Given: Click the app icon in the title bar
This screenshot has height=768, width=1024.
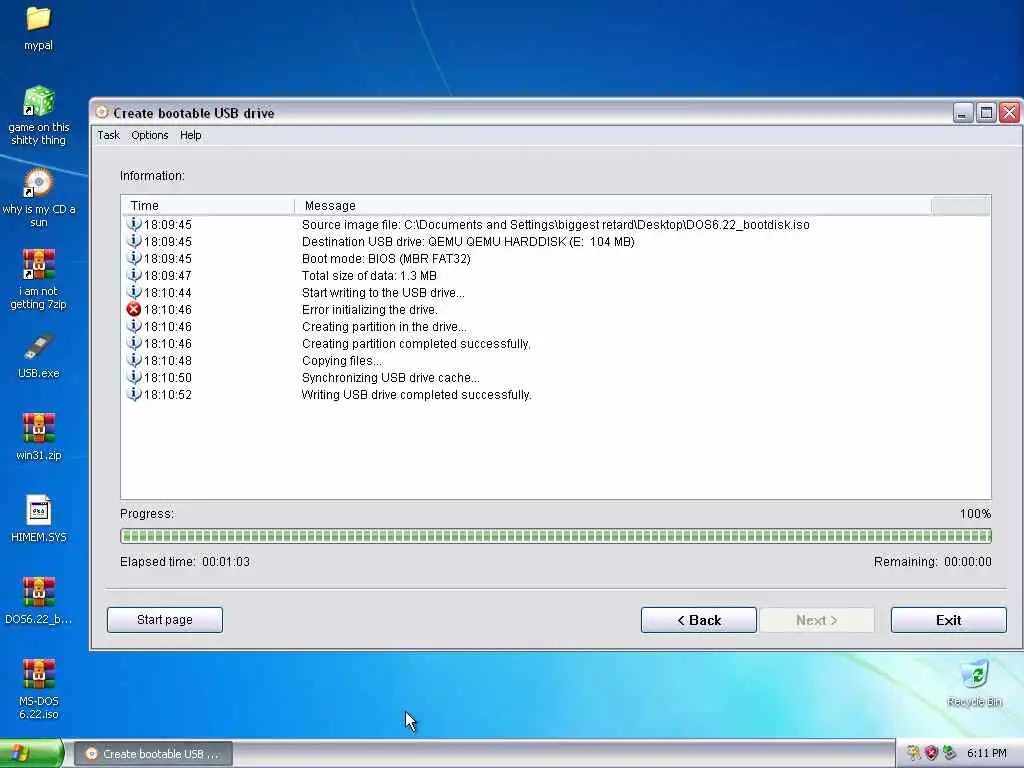Looking at the screenshot, I should click(x=101, y=112).
